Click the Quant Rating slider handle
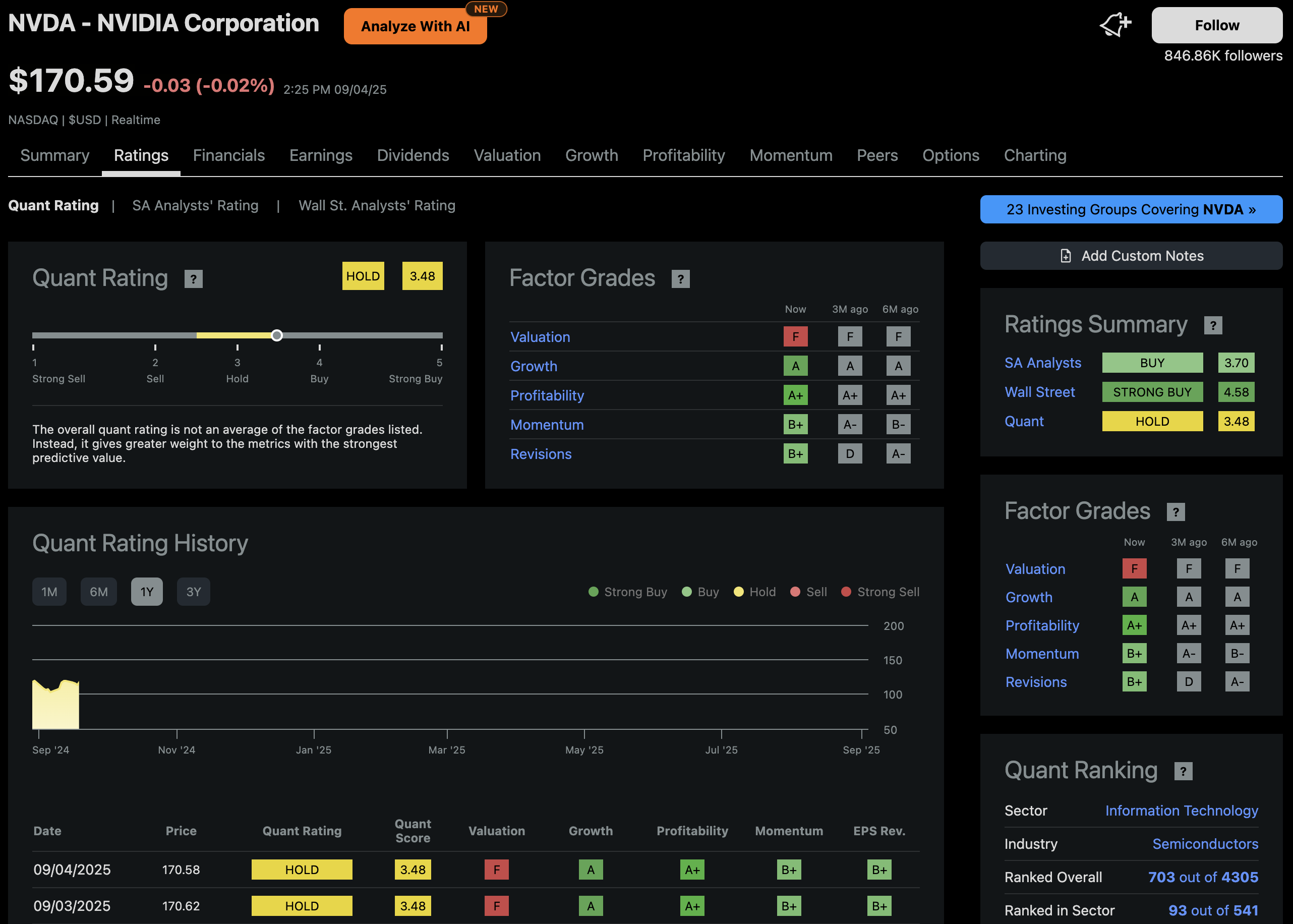Screen dimensions: 1293x924 tap(276, 335)
